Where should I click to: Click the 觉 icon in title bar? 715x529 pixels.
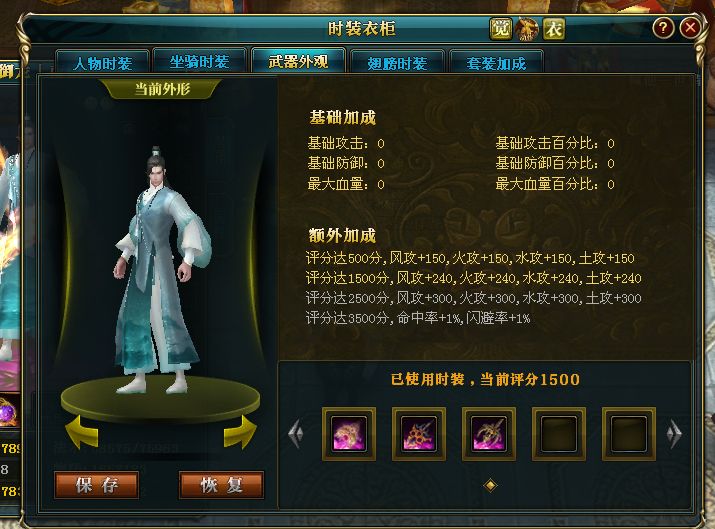click(500, 29)
